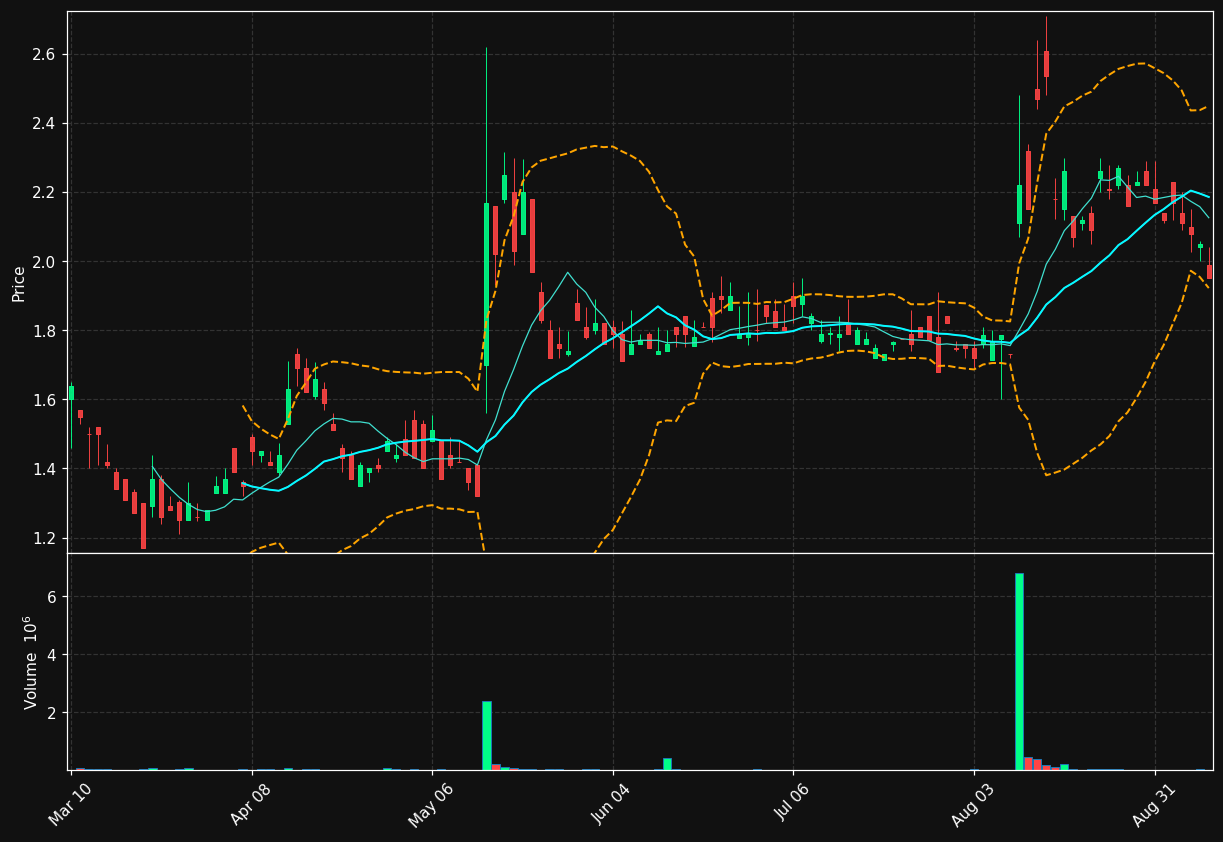Click the volume axis label 6
The image size is (1223, 842).
coord(54,597)
